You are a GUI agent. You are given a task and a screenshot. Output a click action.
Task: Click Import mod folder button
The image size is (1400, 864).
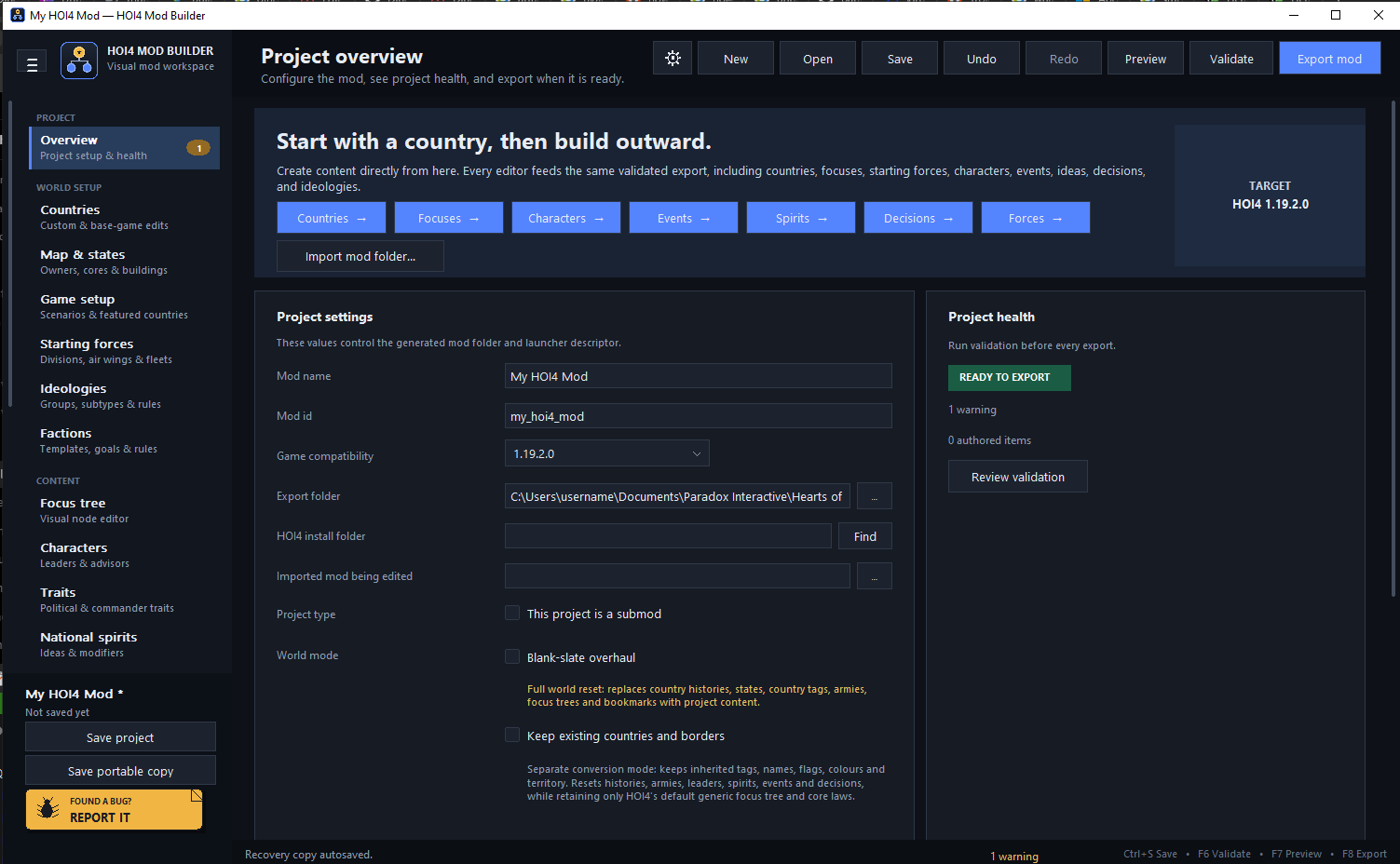pos(360,256)
